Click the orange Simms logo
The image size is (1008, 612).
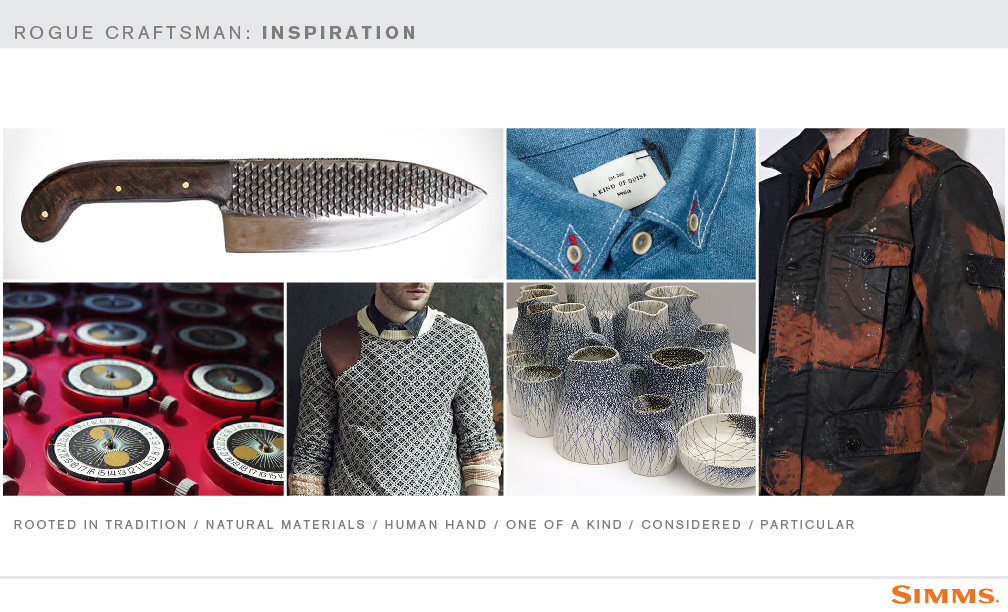point(944,595)
